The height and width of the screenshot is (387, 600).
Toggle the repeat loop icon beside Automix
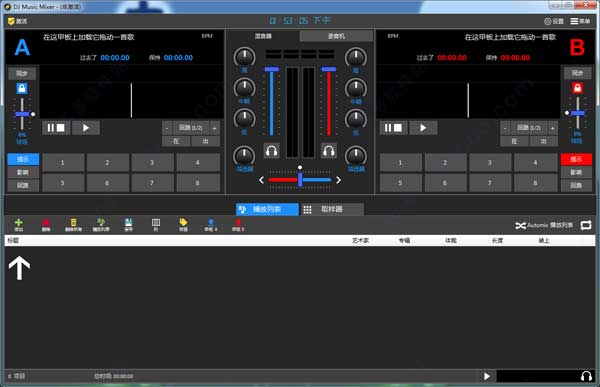[586, 225]
